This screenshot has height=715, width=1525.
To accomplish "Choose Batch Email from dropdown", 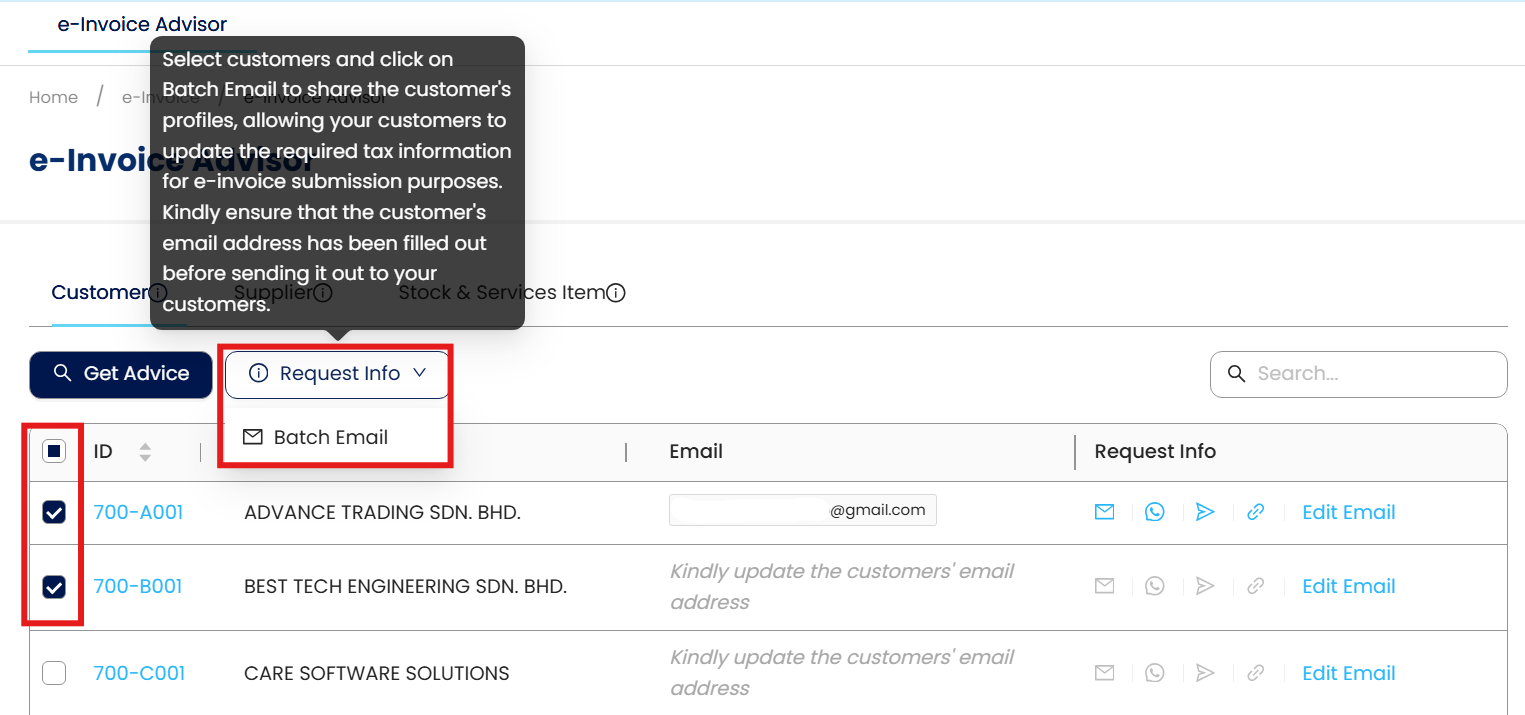I will pyautogui.click(x=330, y=437).
